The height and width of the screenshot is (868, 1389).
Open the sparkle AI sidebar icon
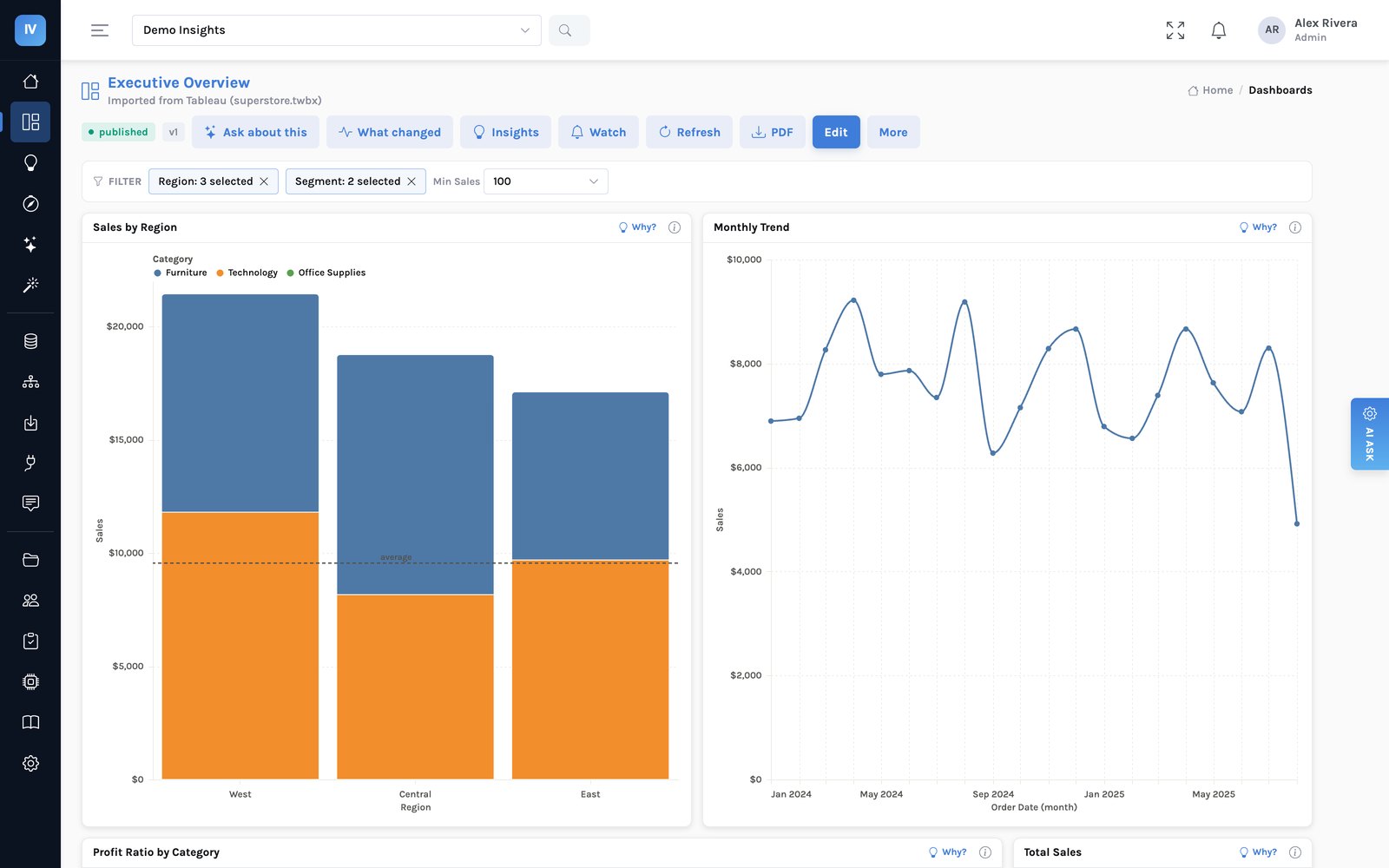click(30, 244)
